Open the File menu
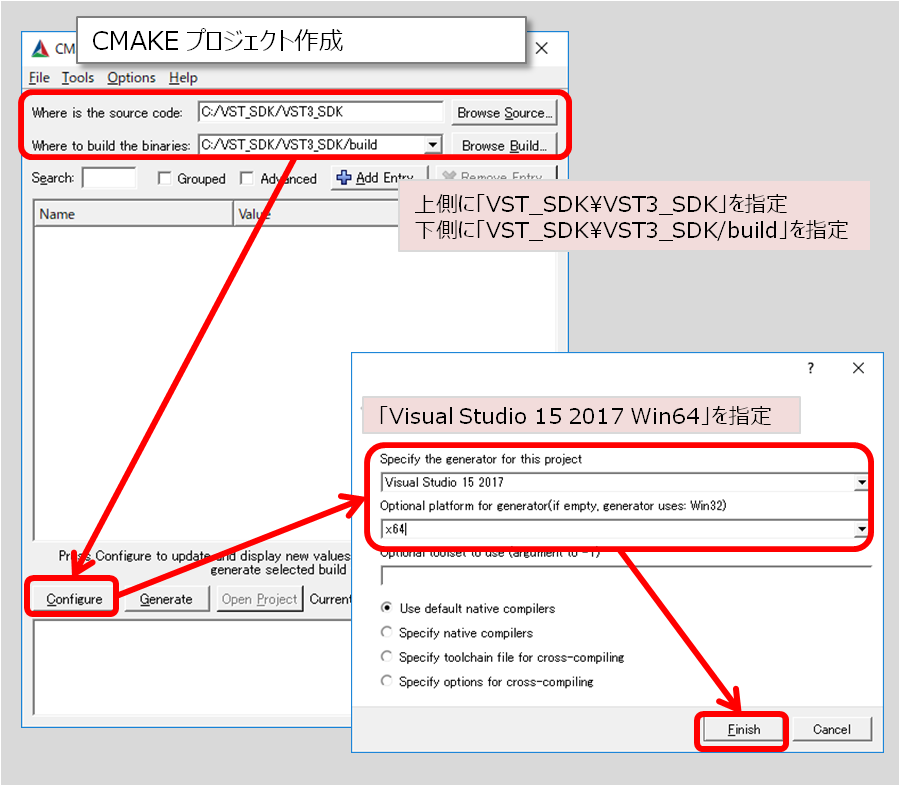900x786 pixels. pos(39,78)
